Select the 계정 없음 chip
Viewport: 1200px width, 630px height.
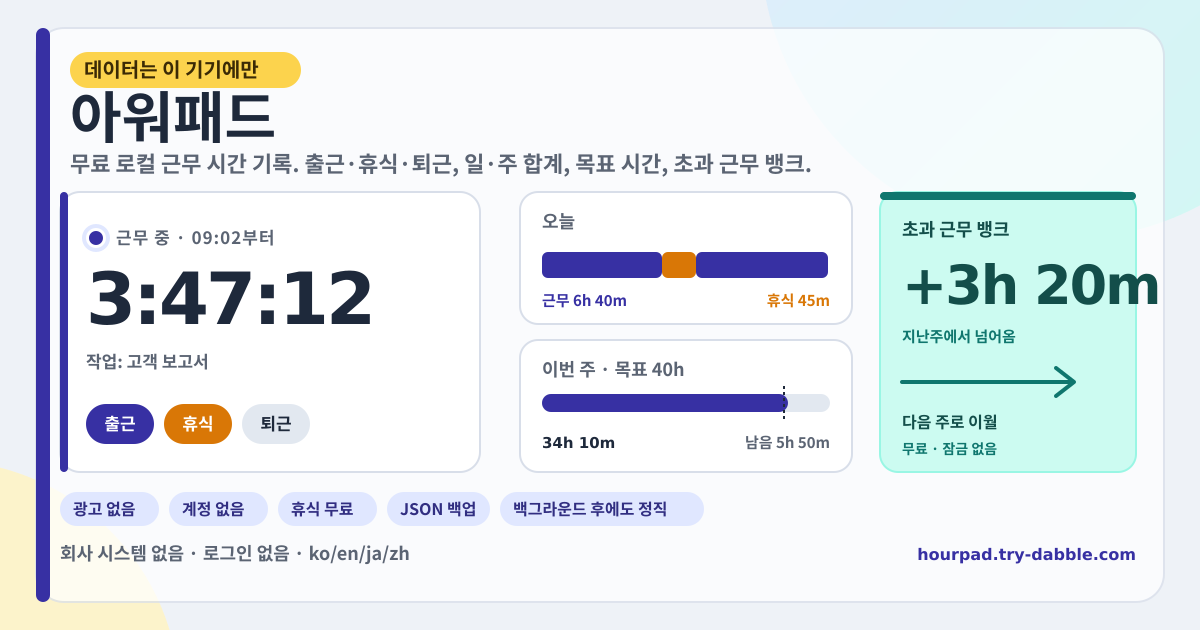tap(219, 509)
